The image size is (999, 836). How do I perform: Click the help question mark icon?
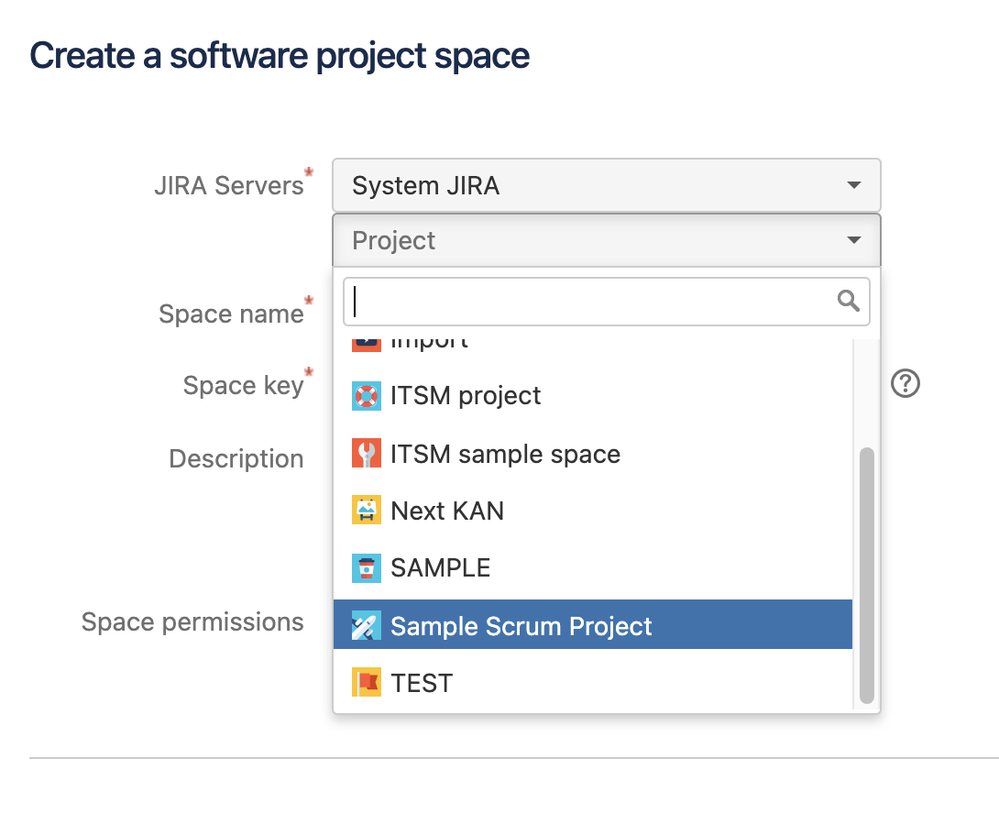[905, 383]
